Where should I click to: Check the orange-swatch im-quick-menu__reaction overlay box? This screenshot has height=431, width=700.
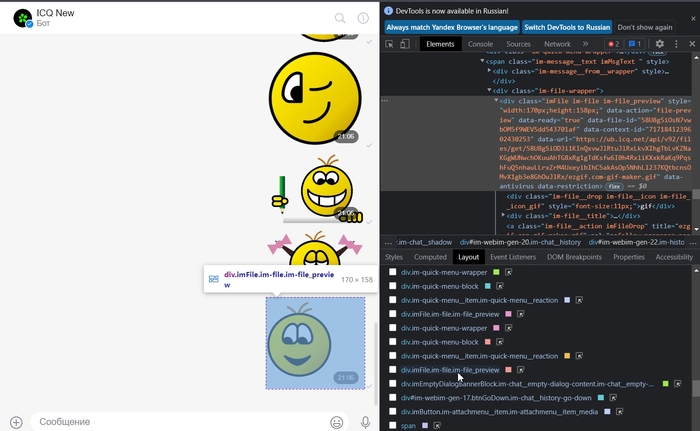click(x=392, y=356)
